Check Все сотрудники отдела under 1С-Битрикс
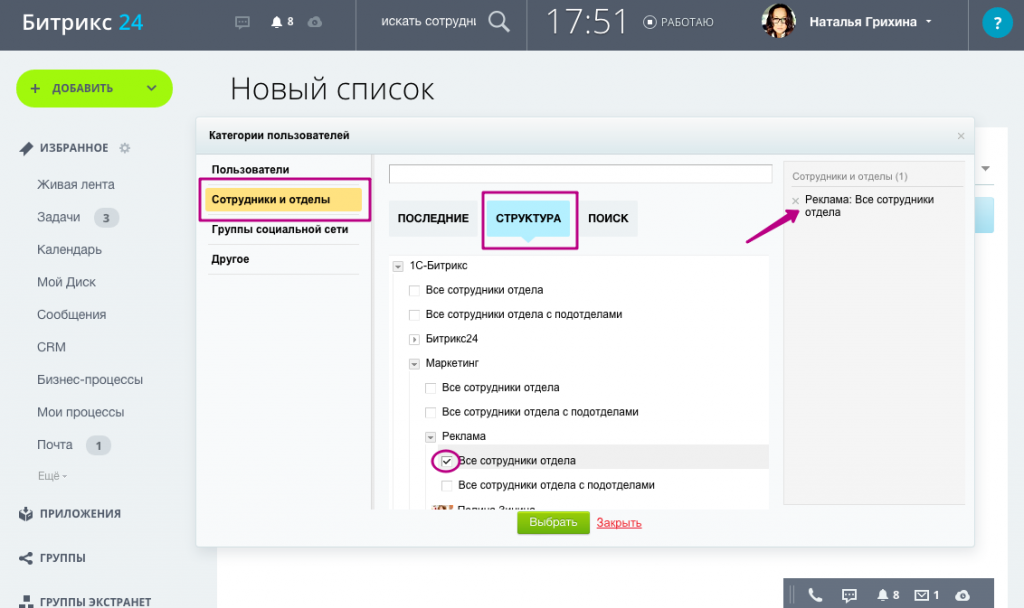Viewport: 1024px width, 608px height. click(414, 291)
